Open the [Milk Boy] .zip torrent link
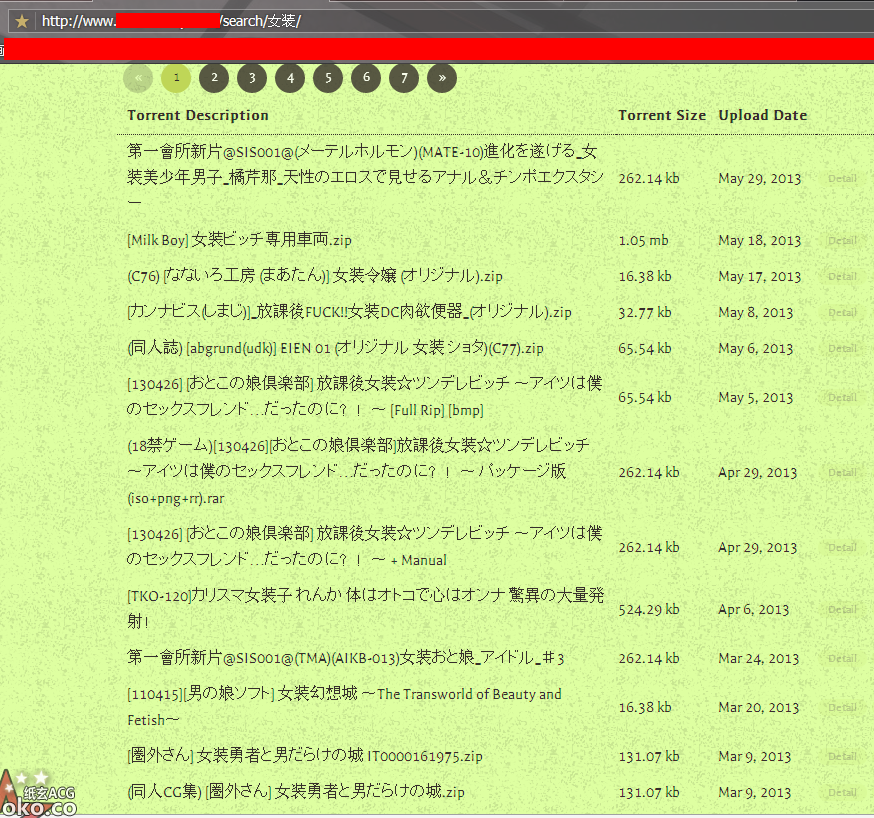Viewport: 874px width, 818px height. point(239,240)
